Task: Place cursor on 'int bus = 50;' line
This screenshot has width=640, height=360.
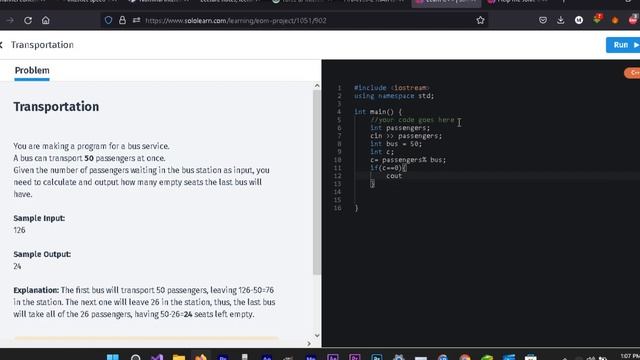Action: [x=396, y=144]
